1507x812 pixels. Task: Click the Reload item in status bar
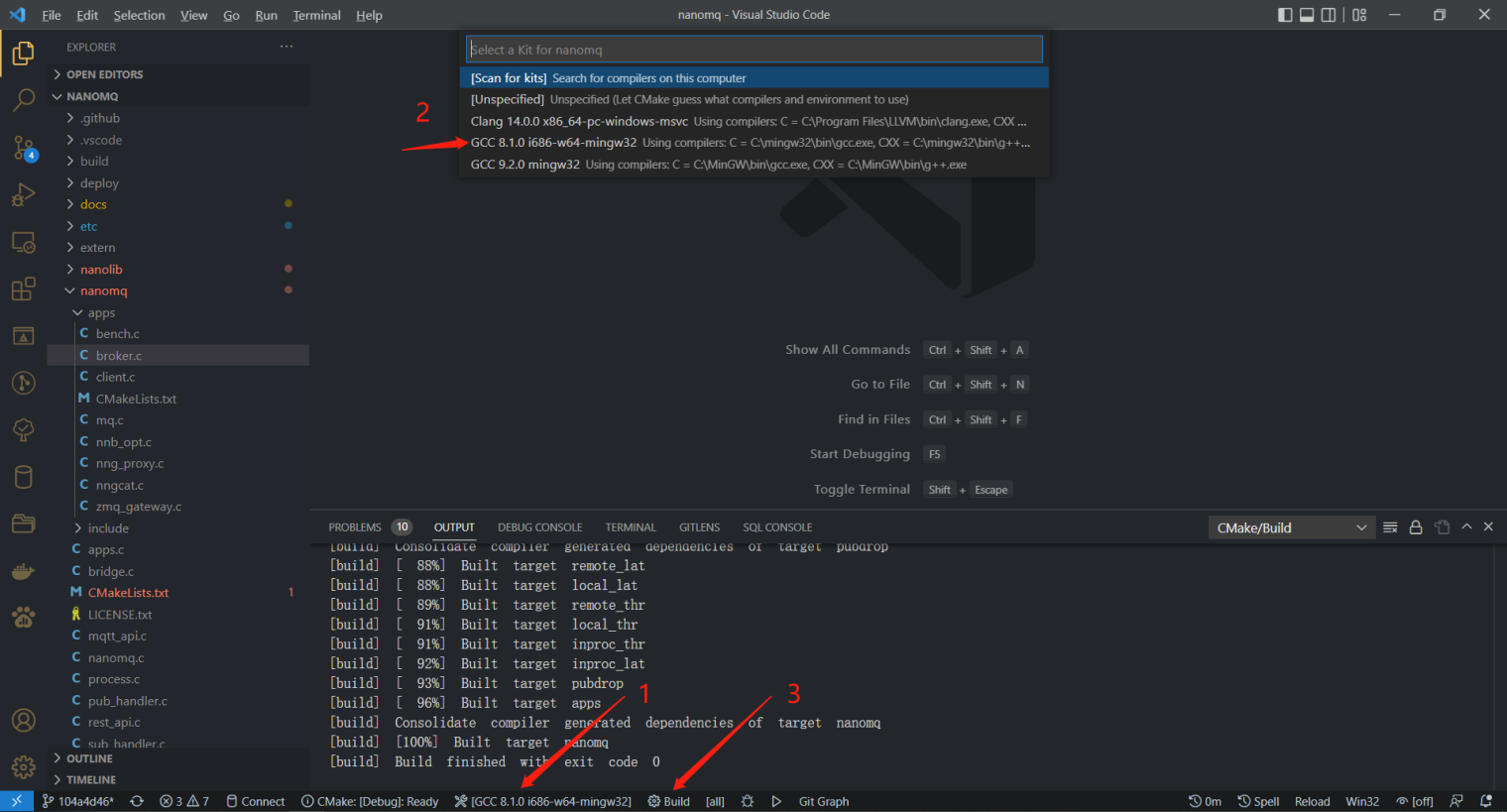pyautogui.click(x=1312, y=801)
